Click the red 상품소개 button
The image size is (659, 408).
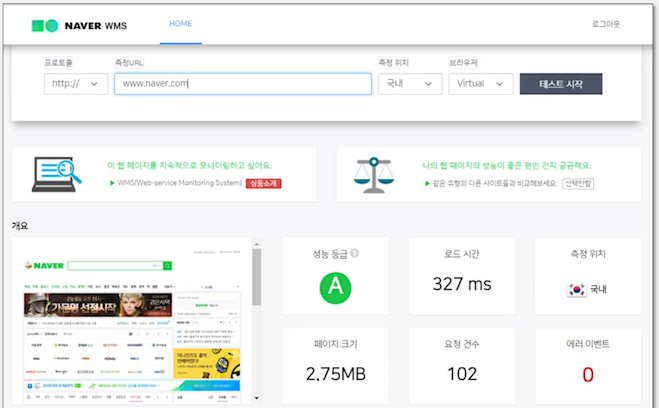264,183
